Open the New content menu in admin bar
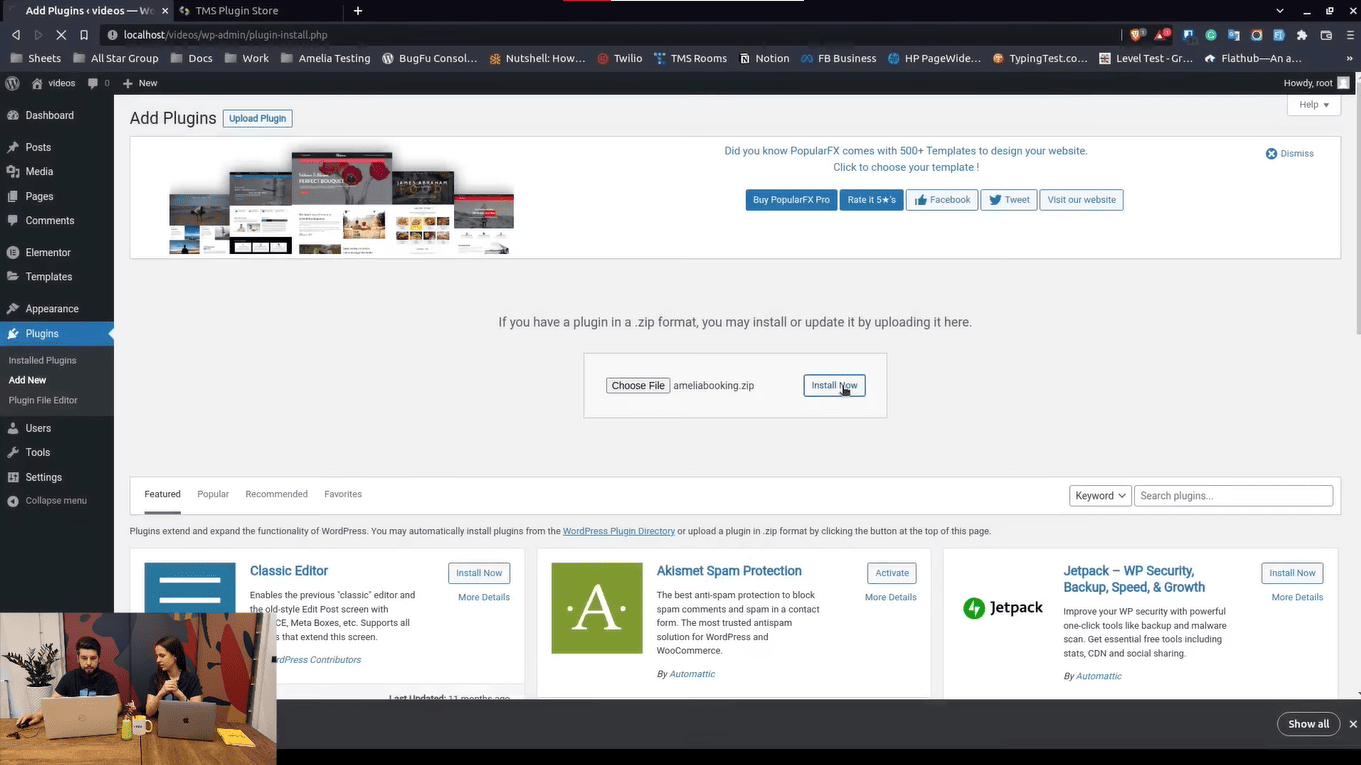 pyautogui.click(x=141, y=83)
